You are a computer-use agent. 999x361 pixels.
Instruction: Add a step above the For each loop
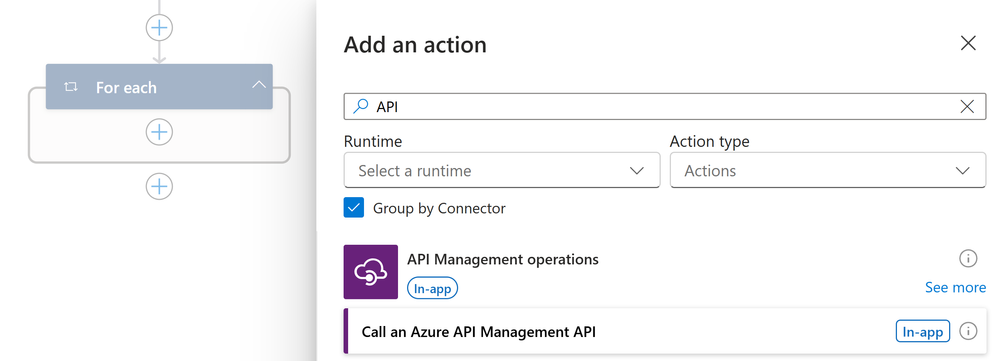coord(159,27)
